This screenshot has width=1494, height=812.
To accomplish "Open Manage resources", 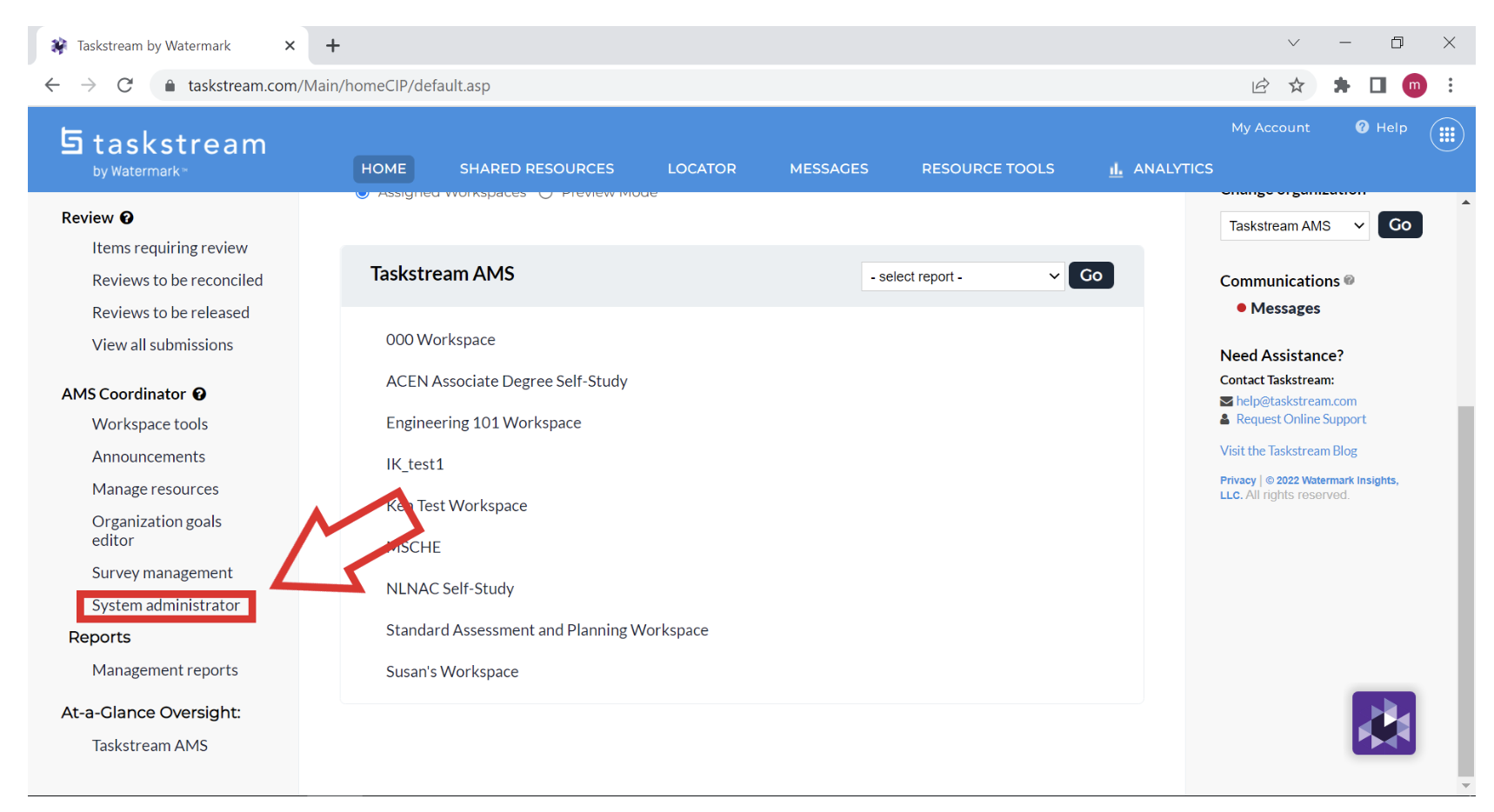I will click(x=156, y=489).
